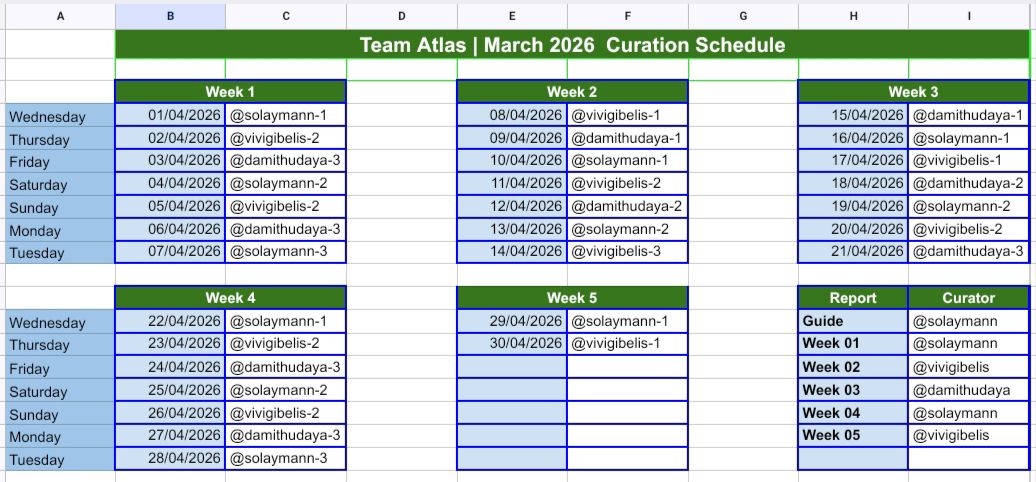1036x482 pixels.
Task: Select the Week 2 header cell
Action: 572,92
